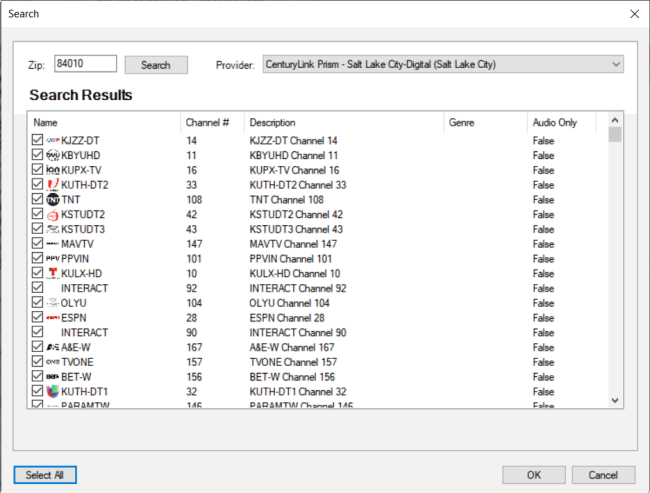This screenshot has height=493, width=650.
Task: Click the KSTUDT2 channel logo icon
Action: [53, 214]
